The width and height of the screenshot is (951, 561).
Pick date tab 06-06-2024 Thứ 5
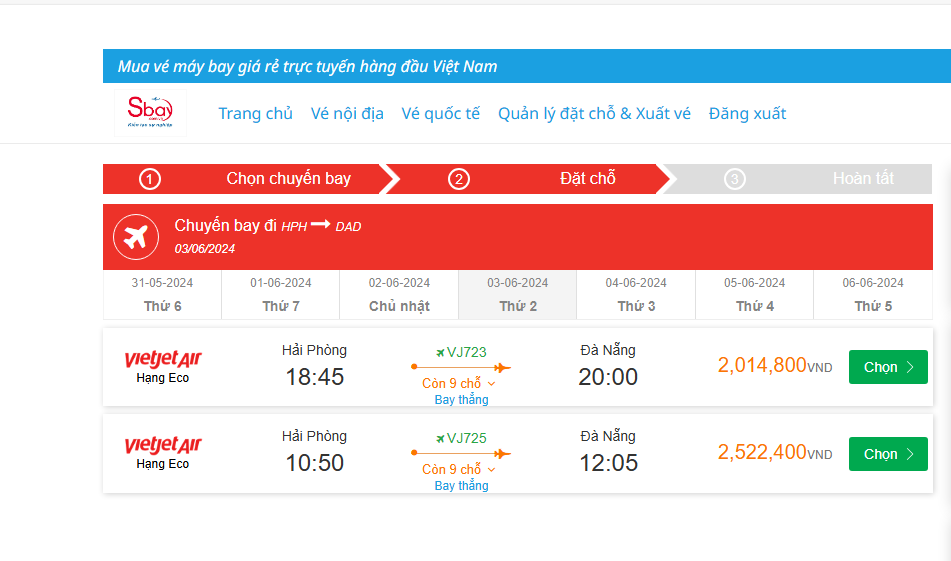pos(873,294)
